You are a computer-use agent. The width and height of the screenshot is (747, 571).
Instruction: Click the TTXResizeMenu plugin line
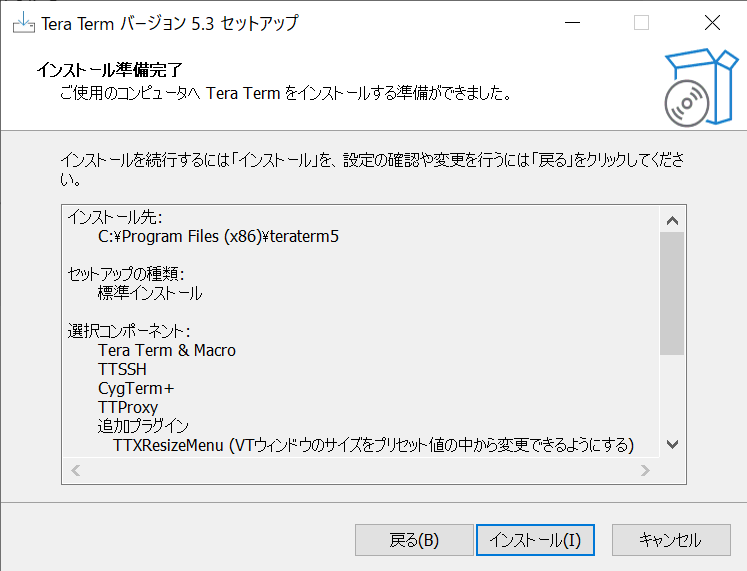(374, 445)
